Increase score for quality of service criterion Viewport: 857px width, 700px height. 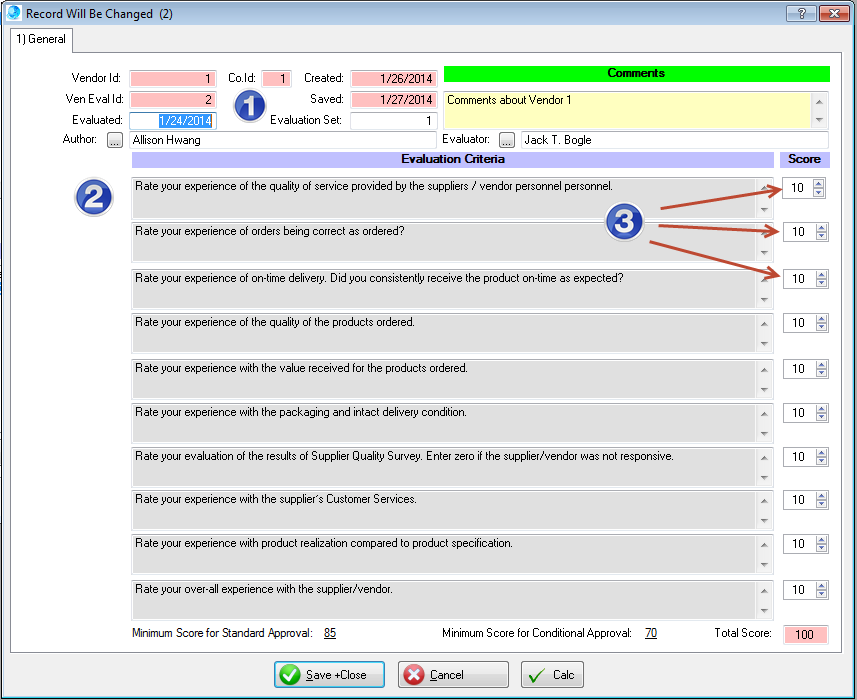pyautogui.click(x=819, y=184)
